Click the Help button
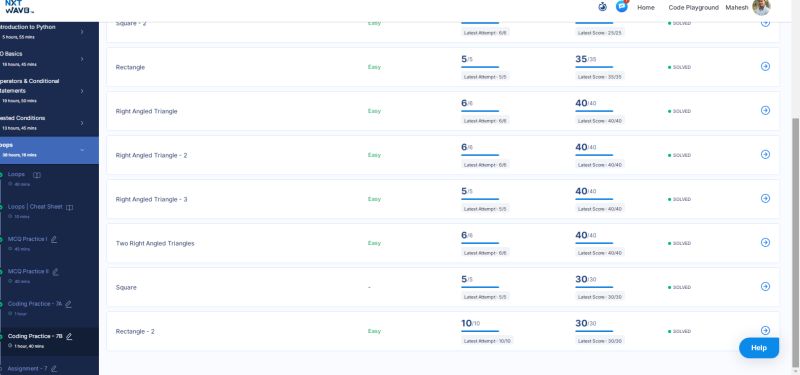The width and height of the screenshot is (800, 375). point(759,348)
